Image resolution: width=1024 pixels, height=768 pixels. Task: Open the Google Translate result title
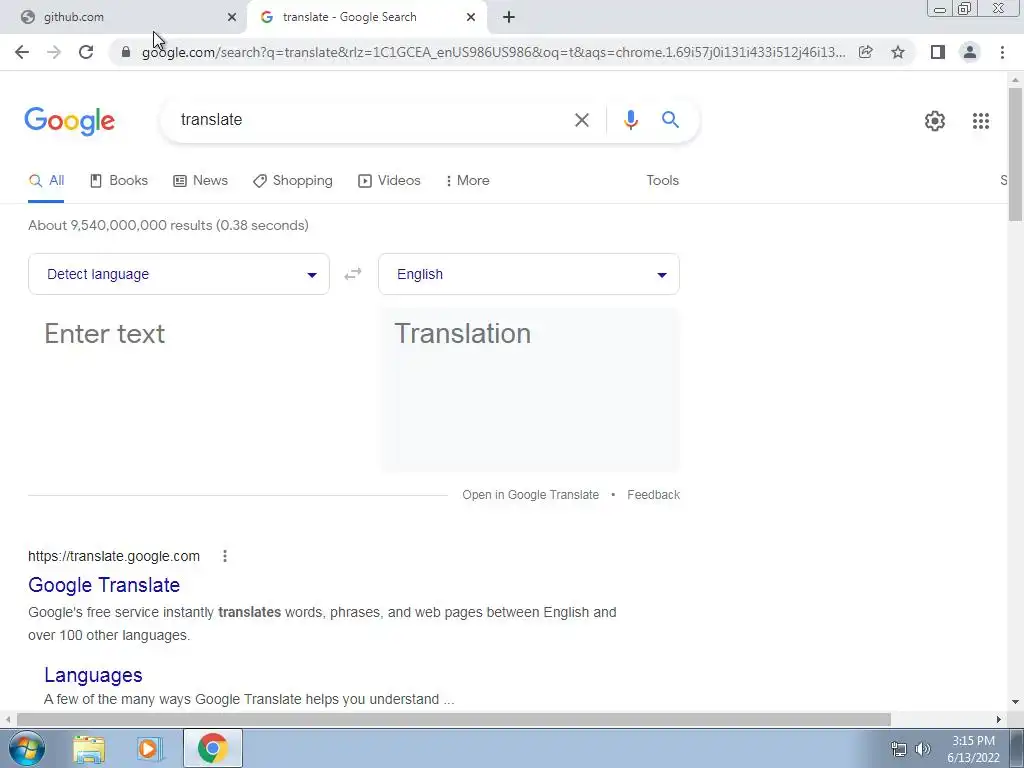pos(104,585)
